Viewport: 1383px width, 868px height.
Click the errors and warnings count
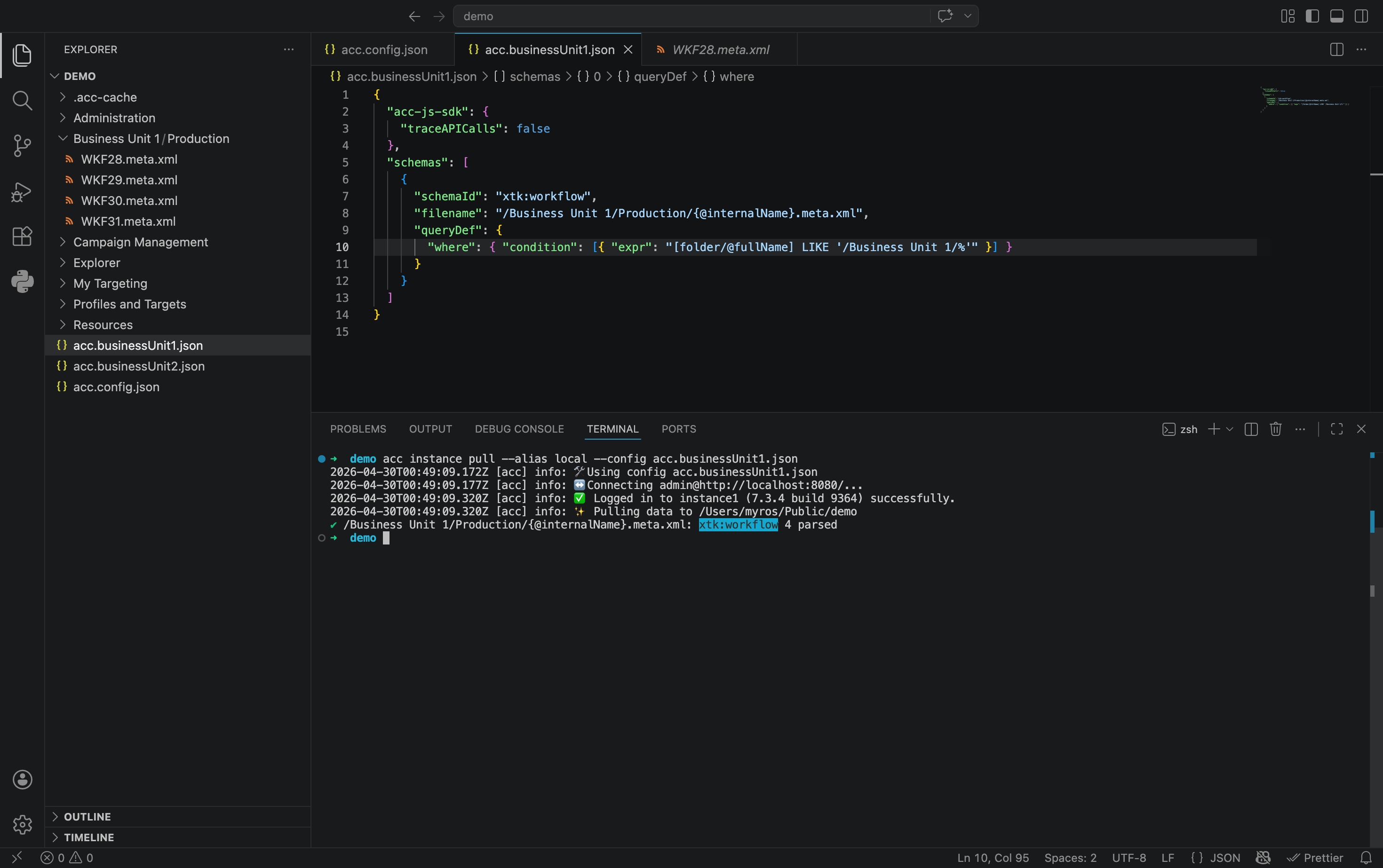[x=67, y=858]
